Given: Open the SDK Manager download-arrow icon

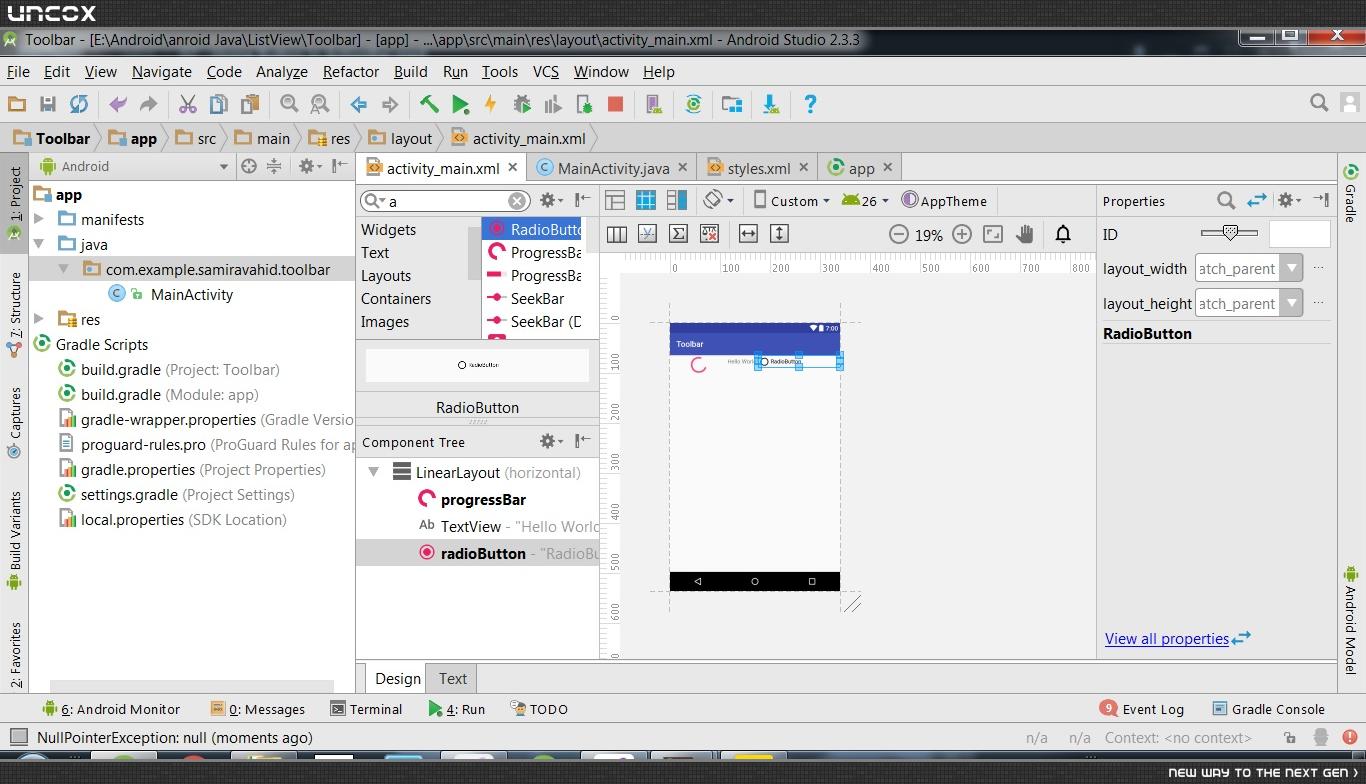Looking at the screenshot, I should 770,104.
